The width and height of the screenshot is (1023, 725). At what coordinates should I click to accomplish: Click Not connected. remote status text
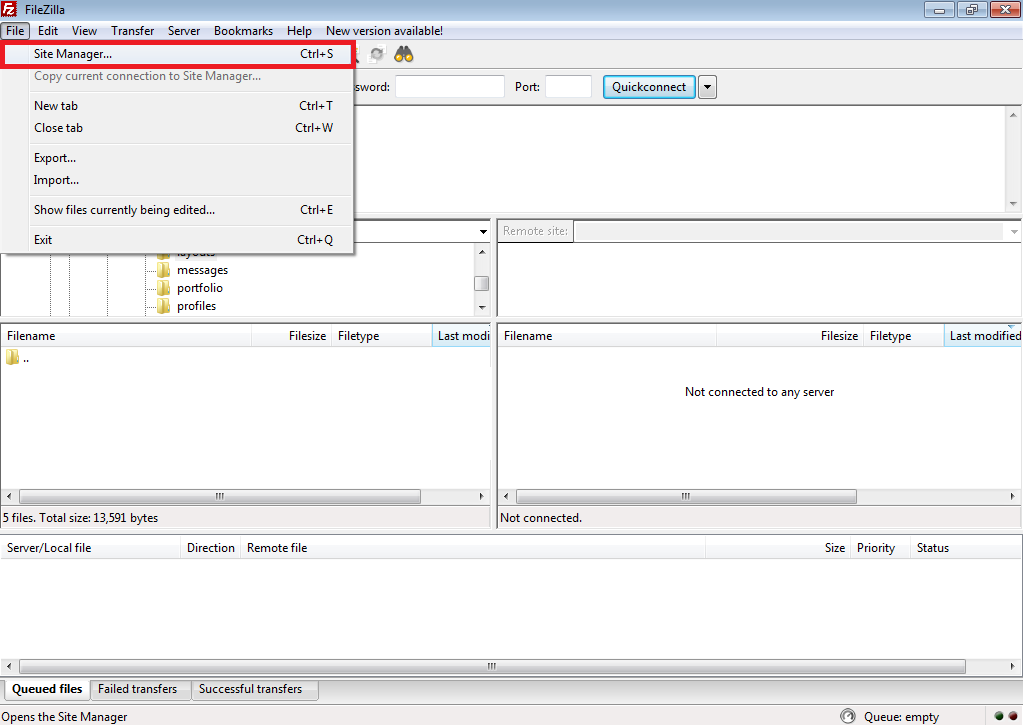pos(540,518)
